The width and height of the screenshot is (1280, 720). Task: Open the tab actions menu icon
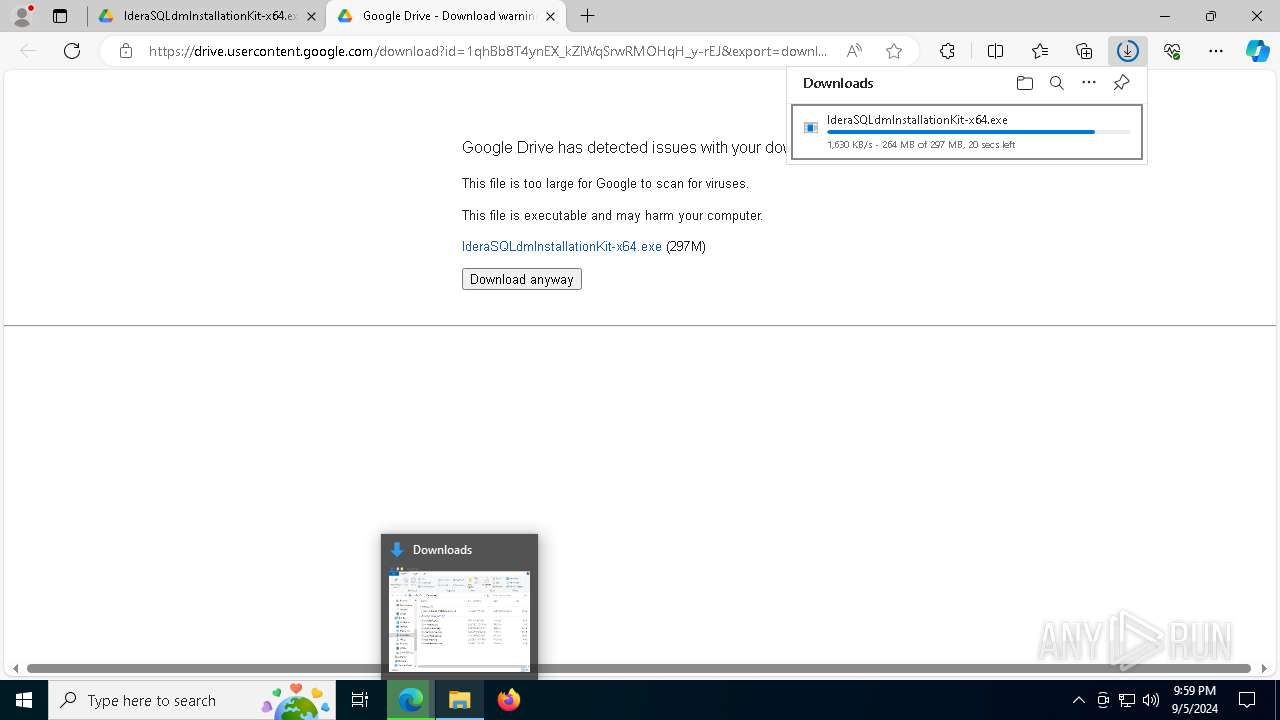pos(60,16)
